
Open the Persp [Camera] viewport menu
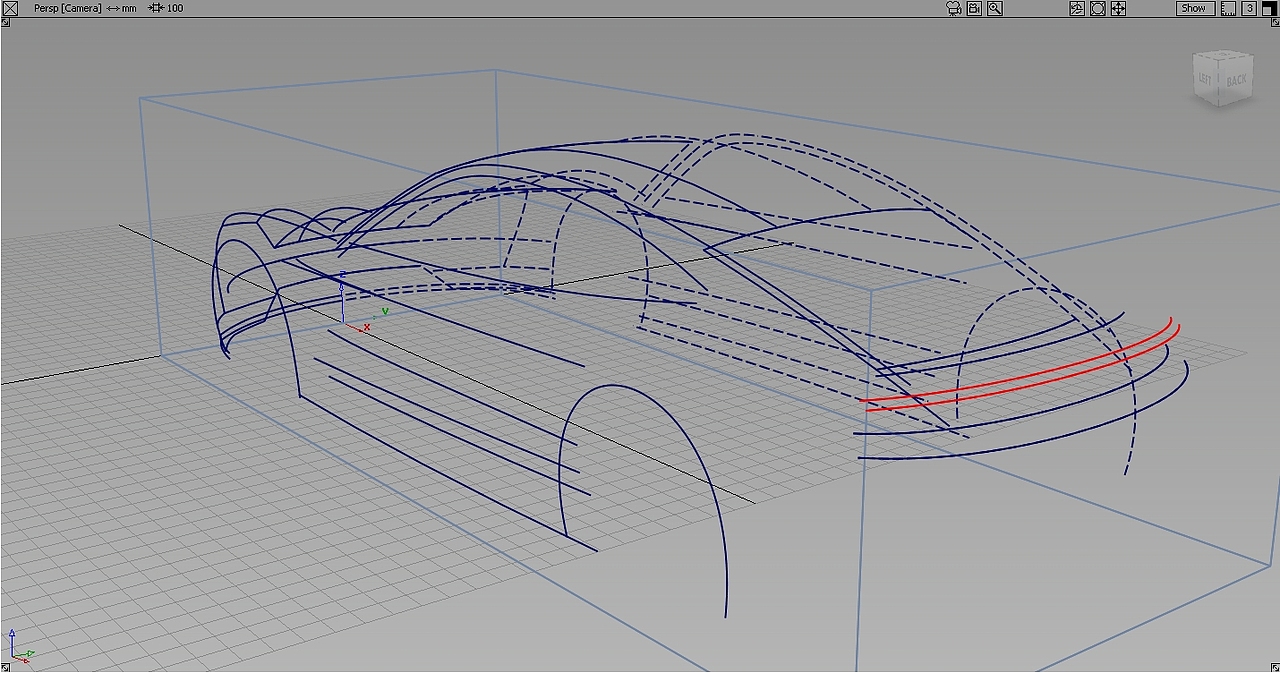pos(66,8)
